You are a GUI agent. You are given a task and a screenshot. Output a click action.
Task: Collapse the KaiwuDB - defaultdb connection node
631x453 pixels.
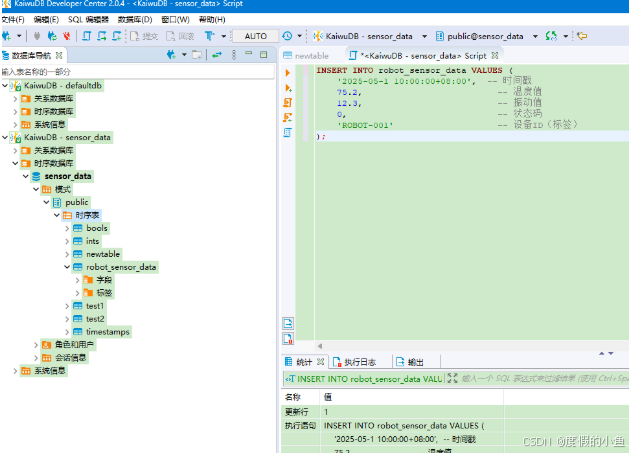(5, 86)
